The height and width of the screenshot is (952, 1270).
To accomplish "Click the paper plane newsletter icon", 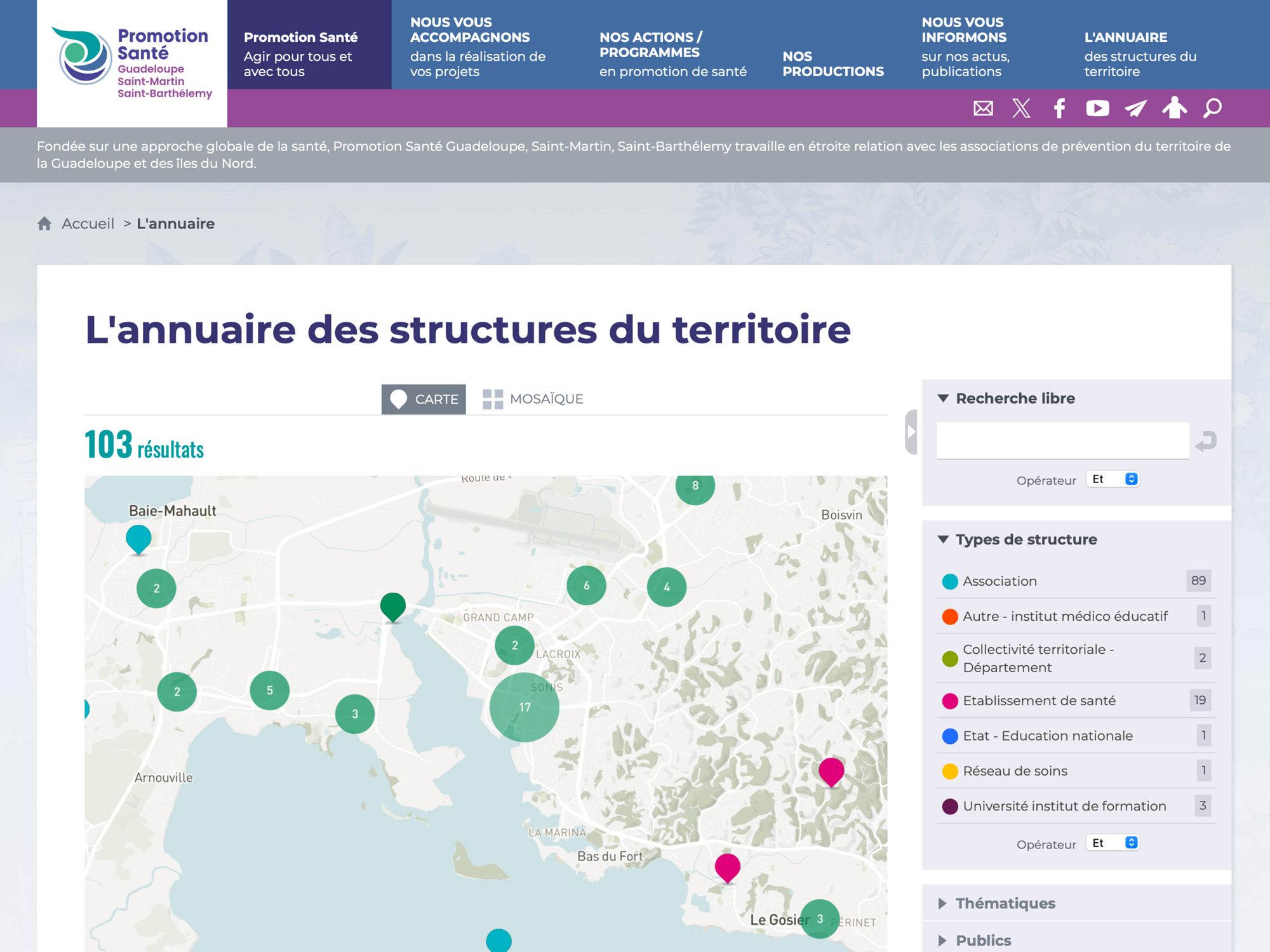I will (1135, 109).
